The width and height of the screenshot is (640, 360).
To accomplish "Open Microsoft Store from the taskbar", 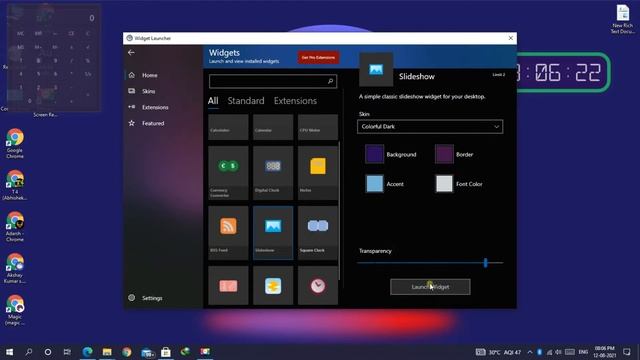I will point(166,352).
